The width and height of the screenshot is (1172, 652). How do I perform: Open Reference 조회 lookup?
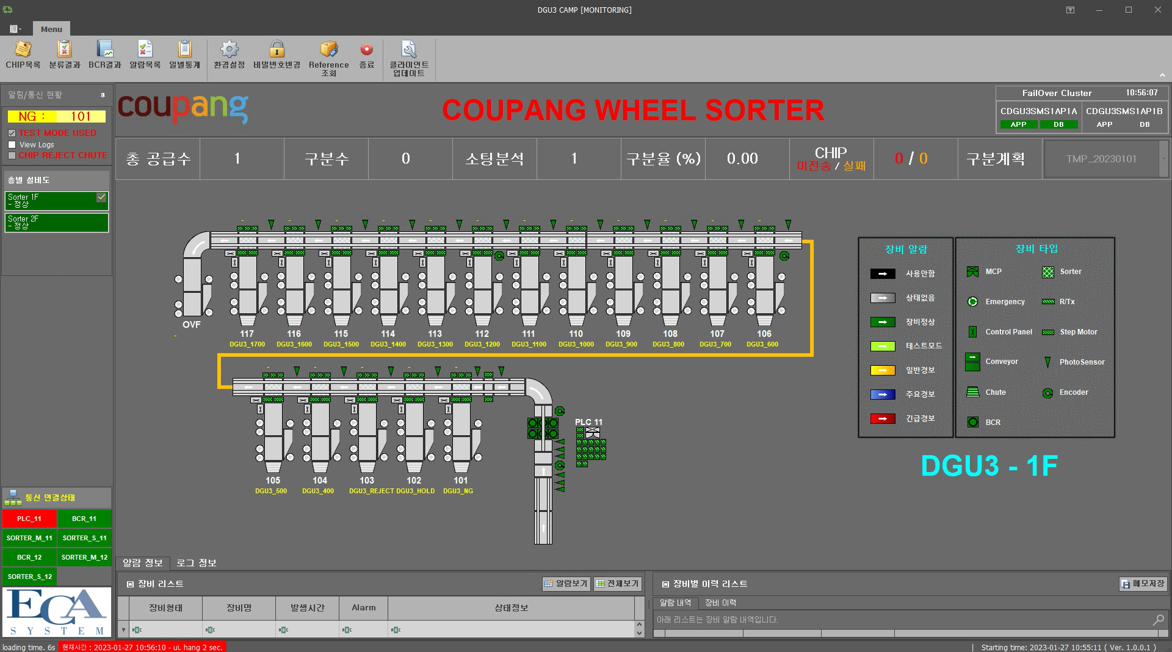(329, 58)
